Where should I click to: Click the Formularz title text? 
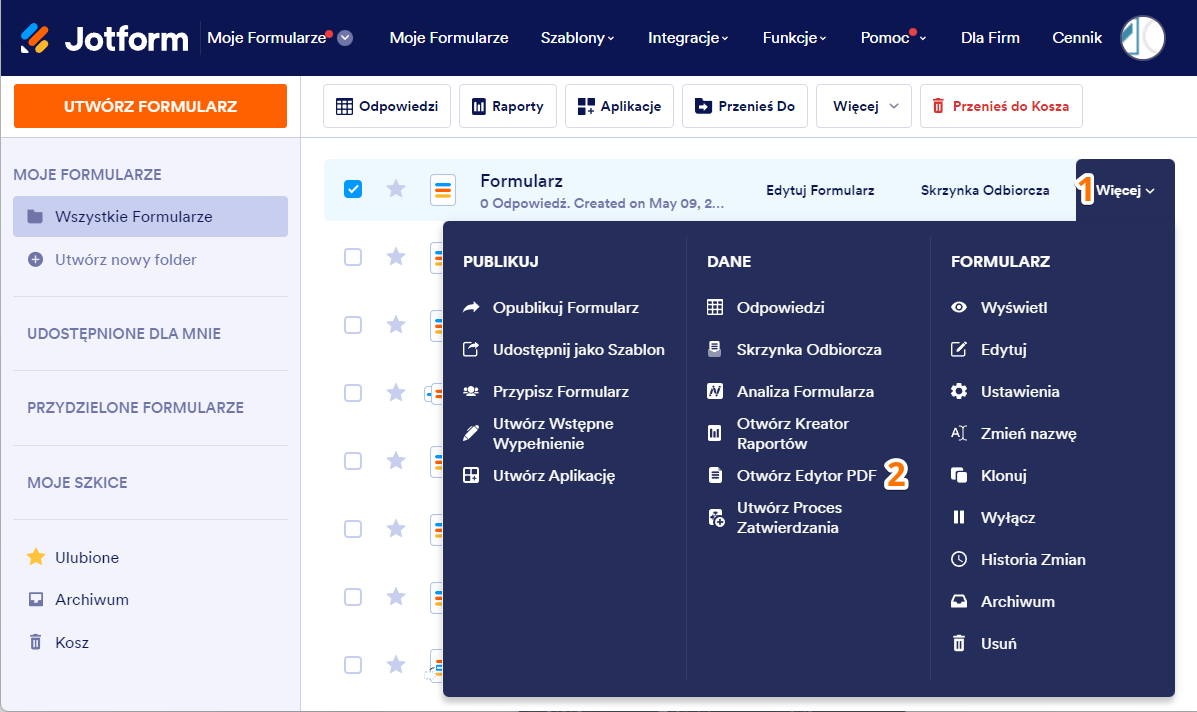pyautogui.click(x=521, y=181)
